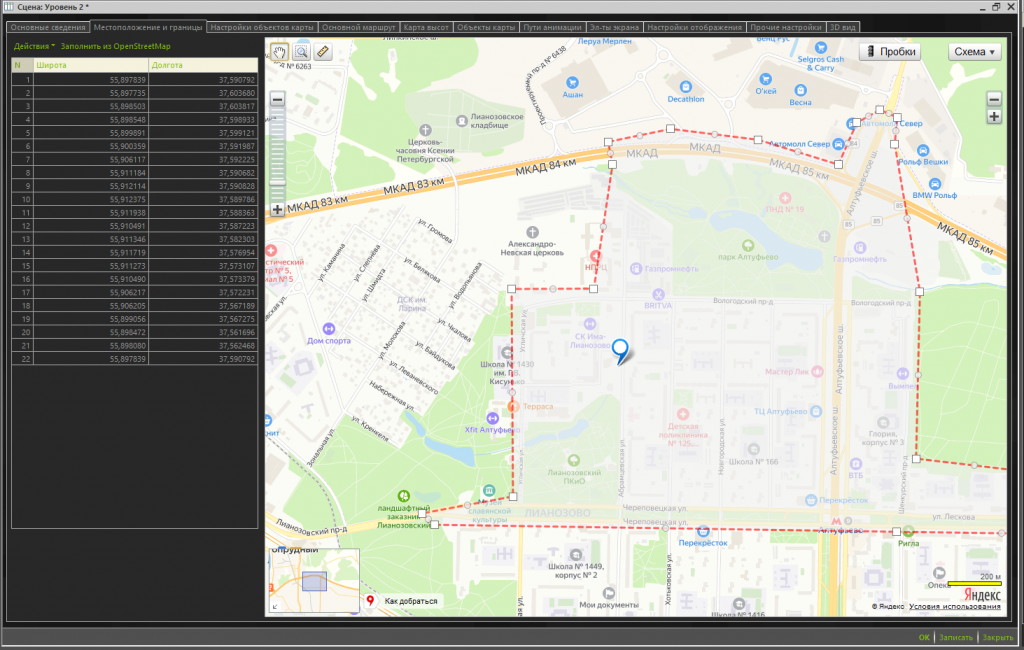This screenshot has height=650, width=1024.
Task: Click the Дом спорта map icon
Action: tap(328, 329)
